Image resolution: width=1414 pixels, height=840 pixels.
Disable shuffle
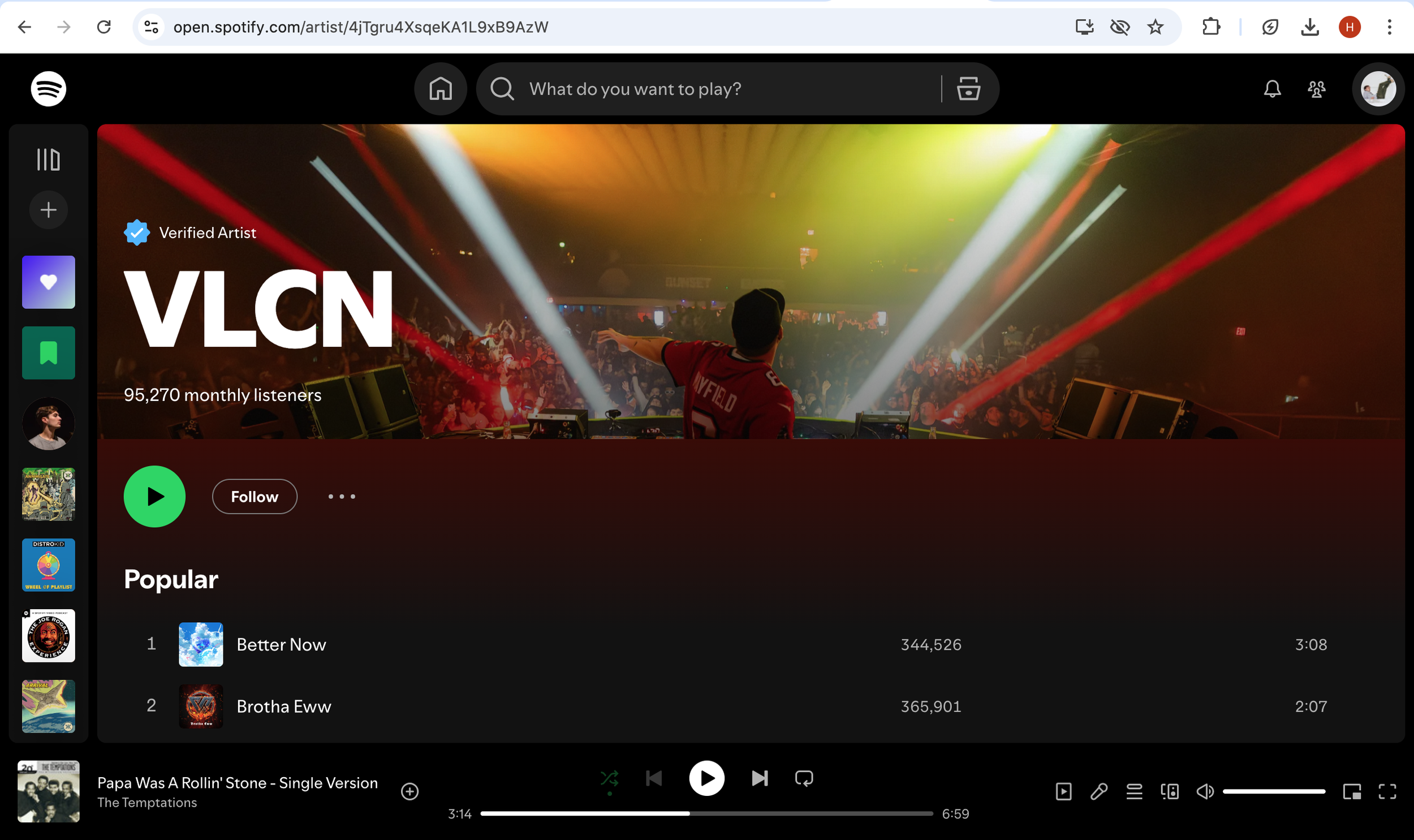[x=609, y=779]
